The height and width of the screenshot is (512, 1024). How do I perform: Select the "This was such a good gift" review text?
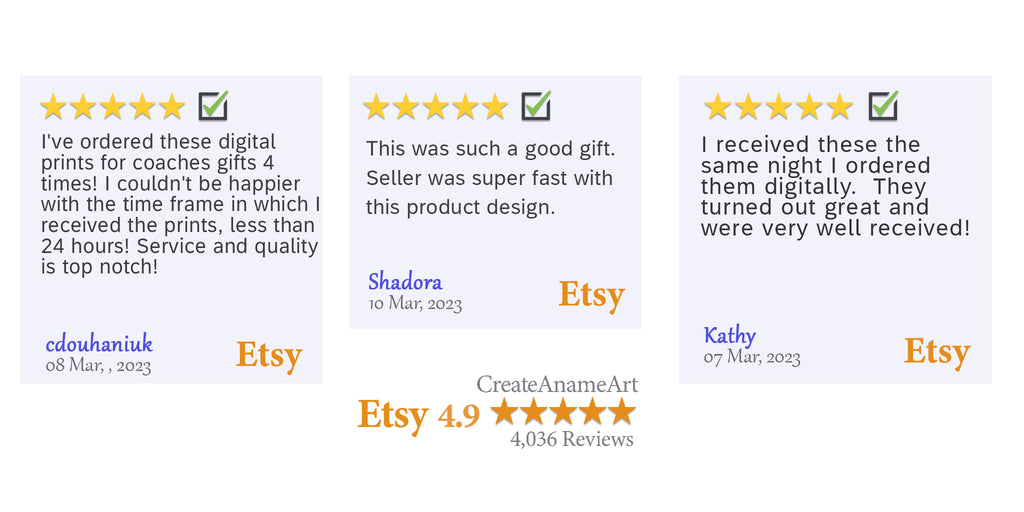[490, 178]
